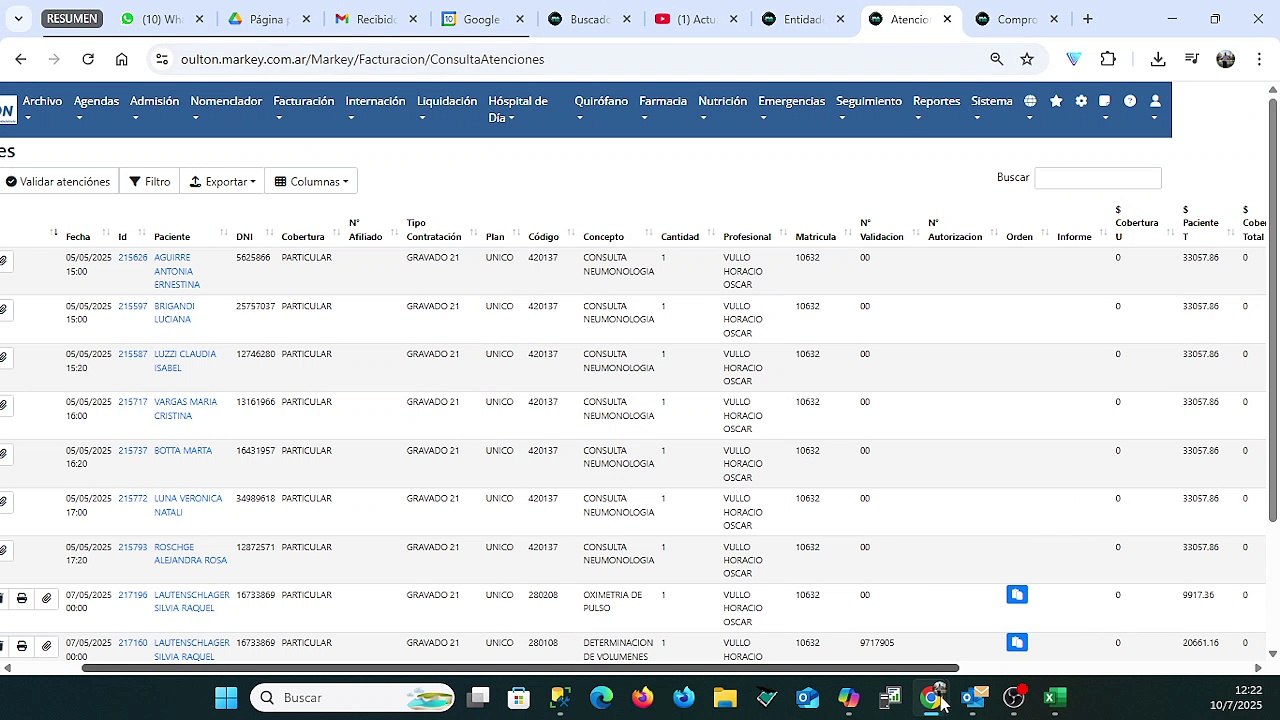Click the horizontal scrollbar of the table
The height and width of the screenshot is (720, 1280).
click(520, 668)
